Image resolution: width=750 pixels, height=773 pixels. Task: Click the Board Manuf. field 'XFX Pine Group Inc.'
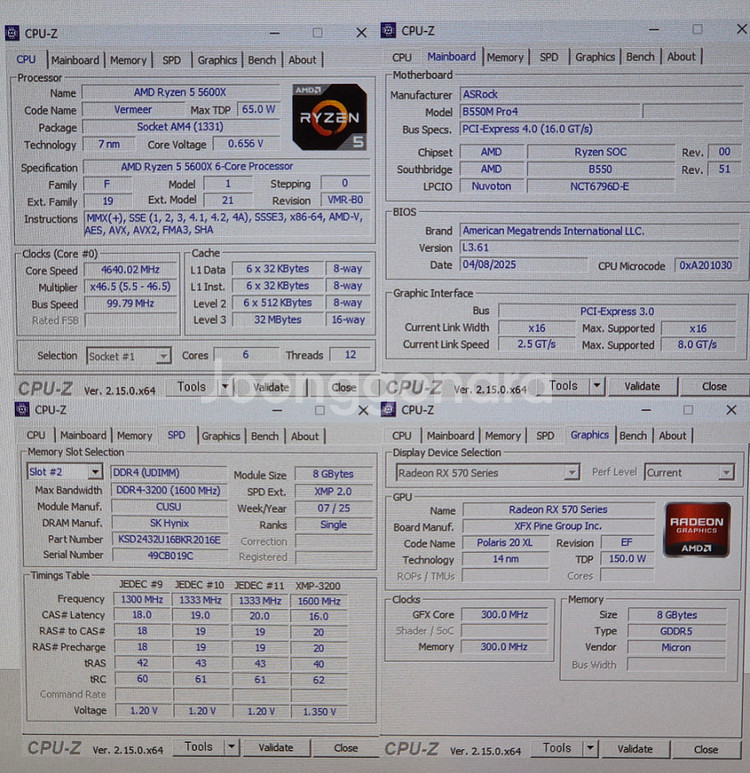tap(558, 526)
